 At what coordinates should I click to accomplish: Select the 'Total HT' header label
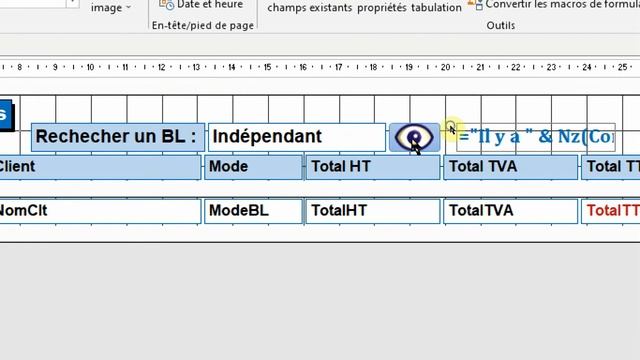[x=373, y=167]
